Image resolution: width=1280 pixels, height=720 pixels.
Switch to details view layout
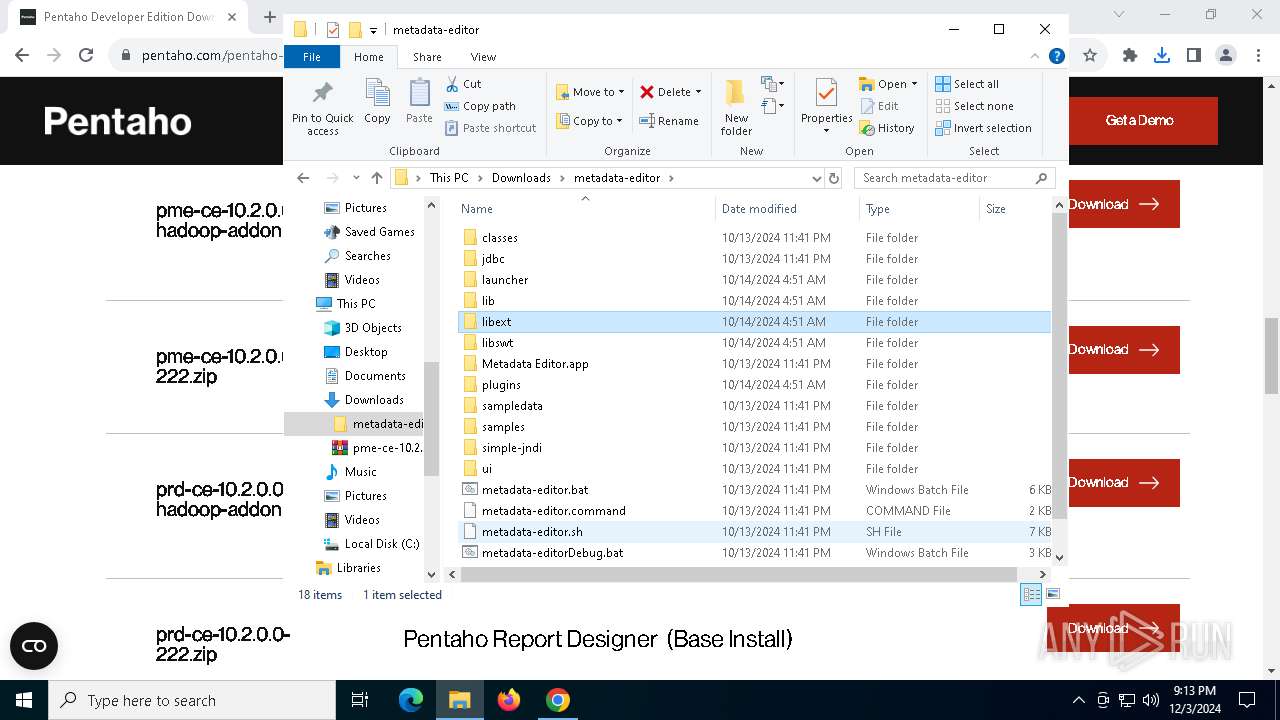coord(1030,594)
